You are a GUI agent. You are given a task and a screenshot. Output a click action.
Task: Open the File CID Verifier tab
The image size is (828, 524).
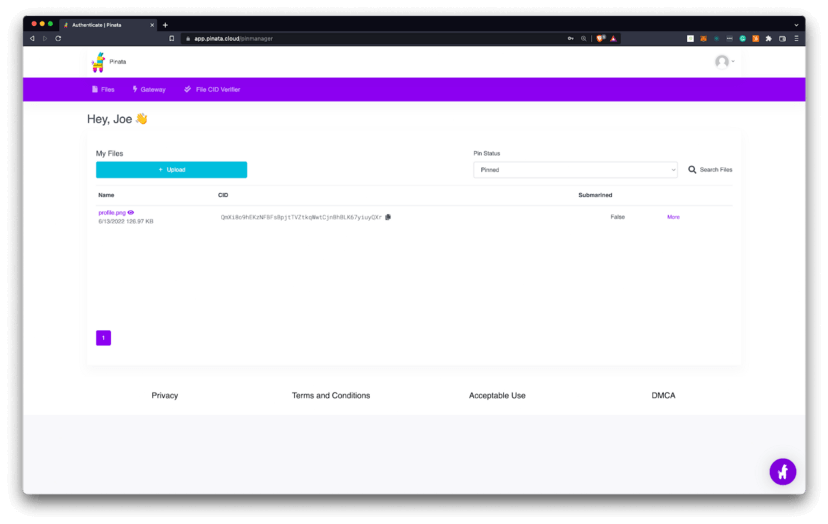point(212,90)
